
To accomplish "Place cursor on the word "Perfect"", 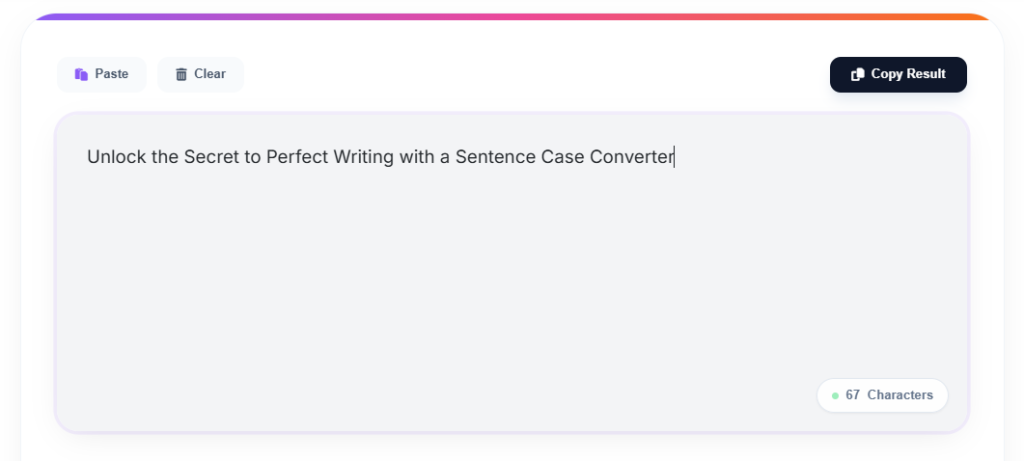I will 297,157.
